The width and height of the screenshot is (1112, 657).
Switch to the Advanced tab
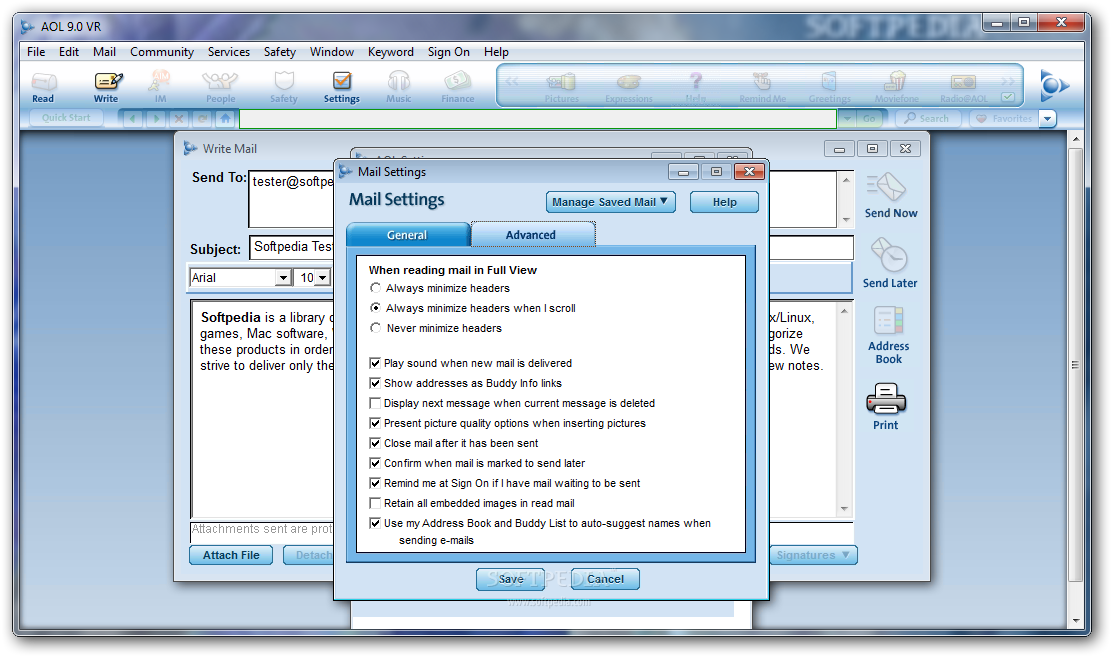[531, 235]
